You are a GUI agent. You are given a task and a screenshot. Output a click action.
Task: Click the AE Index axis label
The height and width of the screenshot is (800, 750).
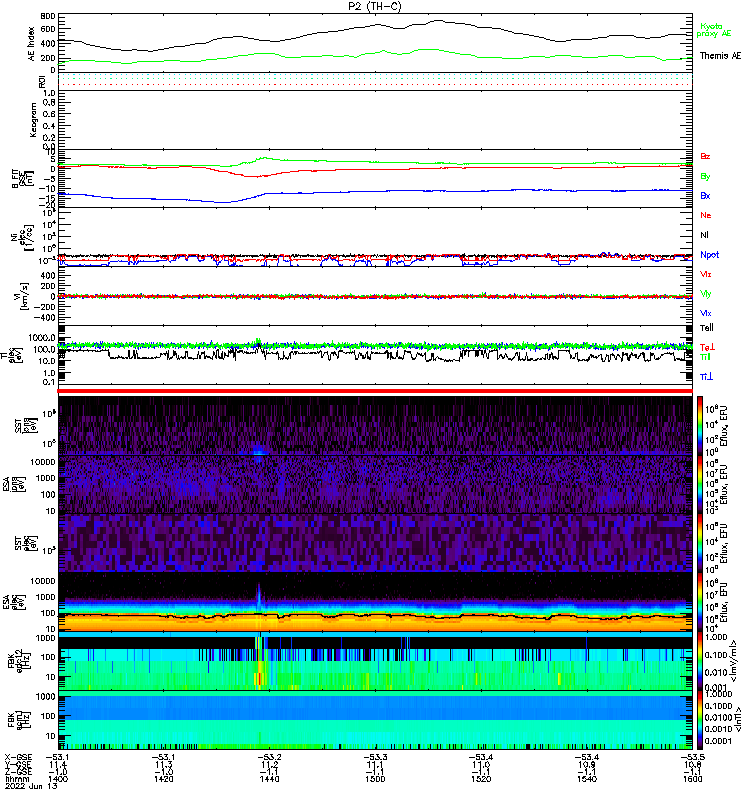pos(29,42)
